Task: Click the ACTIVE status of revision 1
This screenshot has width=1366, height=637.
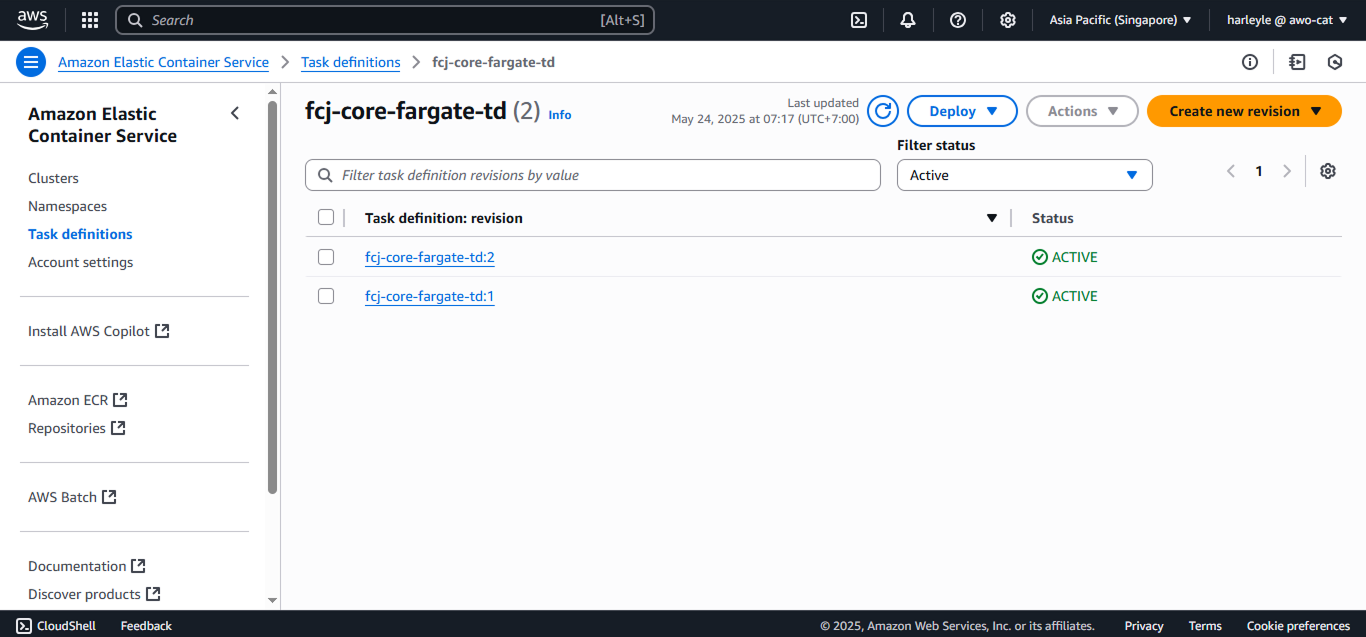Action: [1065, 296]
